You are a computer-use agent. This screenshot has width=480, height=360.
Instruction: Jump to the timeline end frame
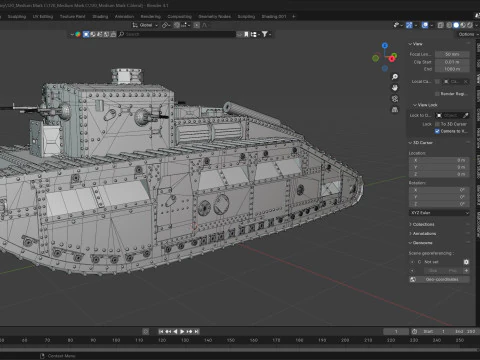point(197,331)
